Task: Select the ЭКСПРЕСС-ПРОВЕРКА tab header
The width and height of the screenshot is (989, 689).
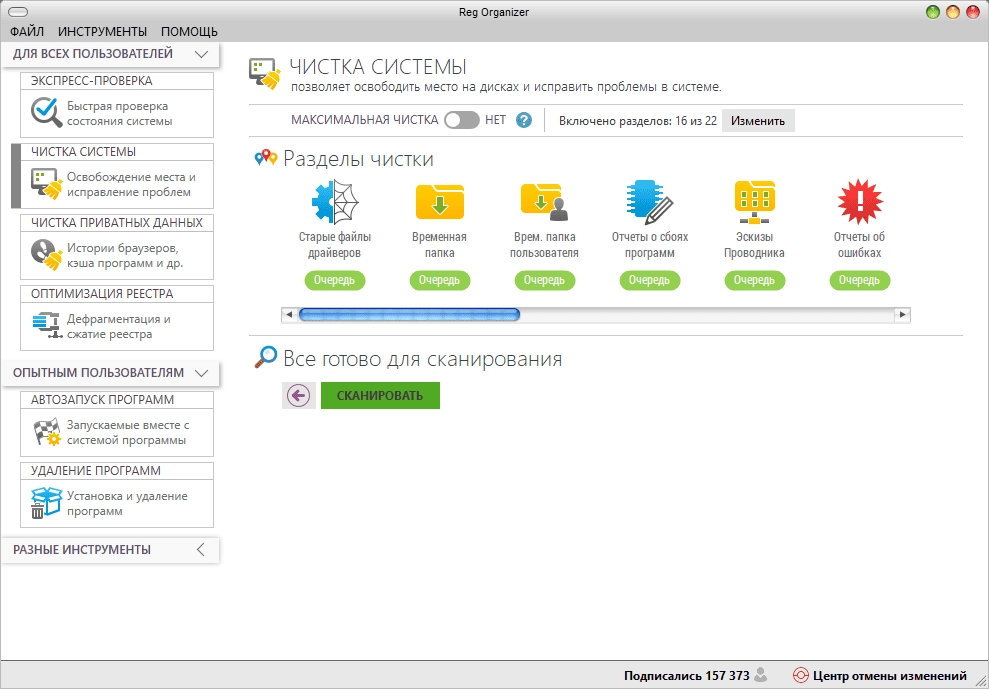Action: pyautogui.click(x=117, y=81)
